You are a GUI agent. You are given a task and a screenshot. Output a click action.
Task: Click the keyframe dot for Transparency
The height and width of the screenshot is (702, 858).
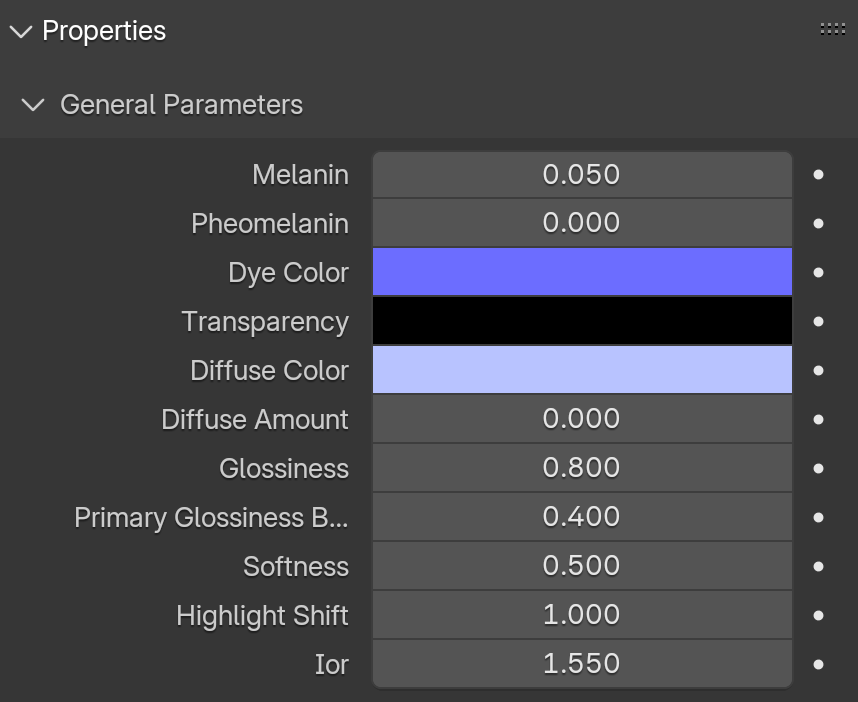click(x=818, y=321)
